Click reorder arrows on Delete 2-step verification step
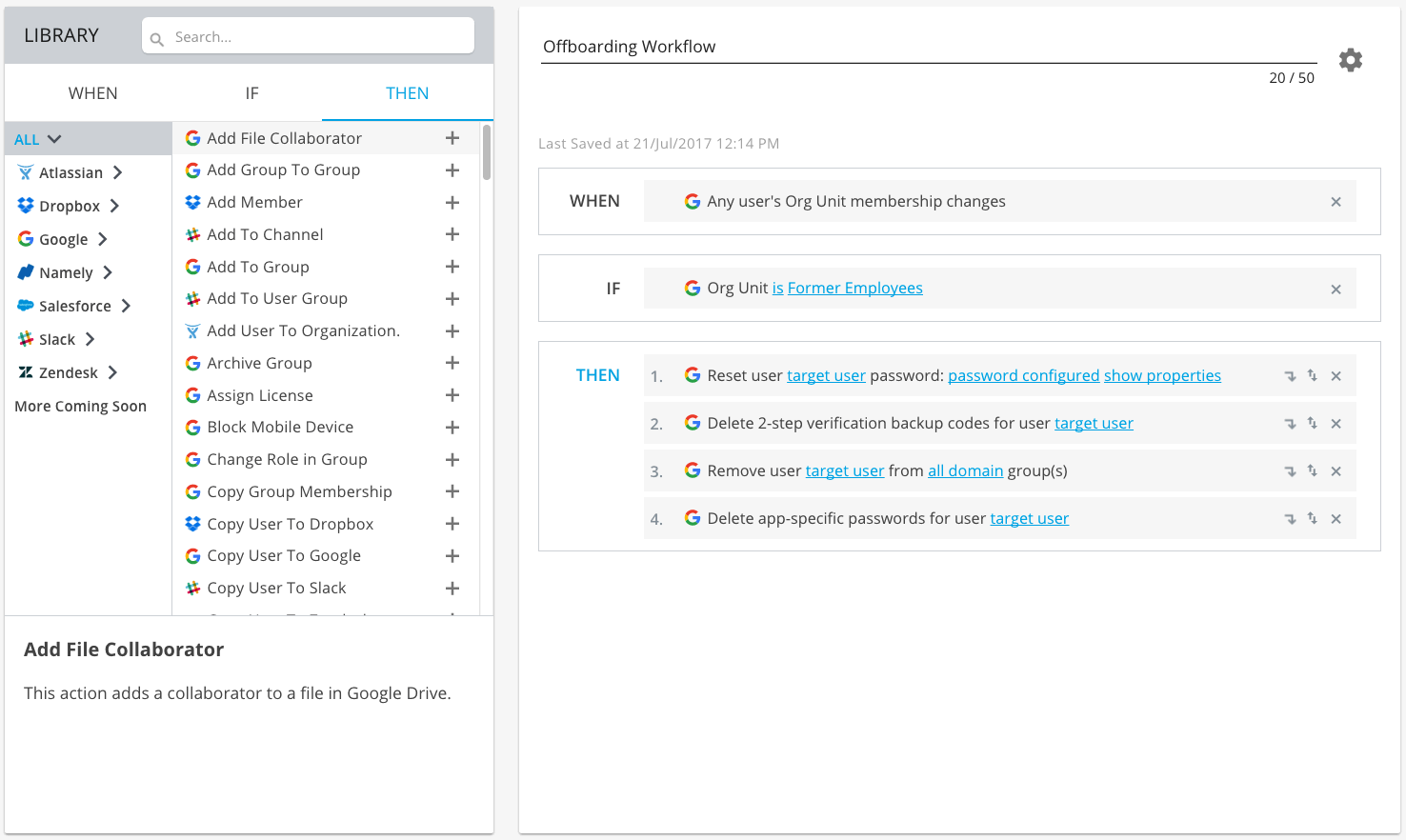The width and height of the screenshot is (1406, 840). coord(1312,423)
